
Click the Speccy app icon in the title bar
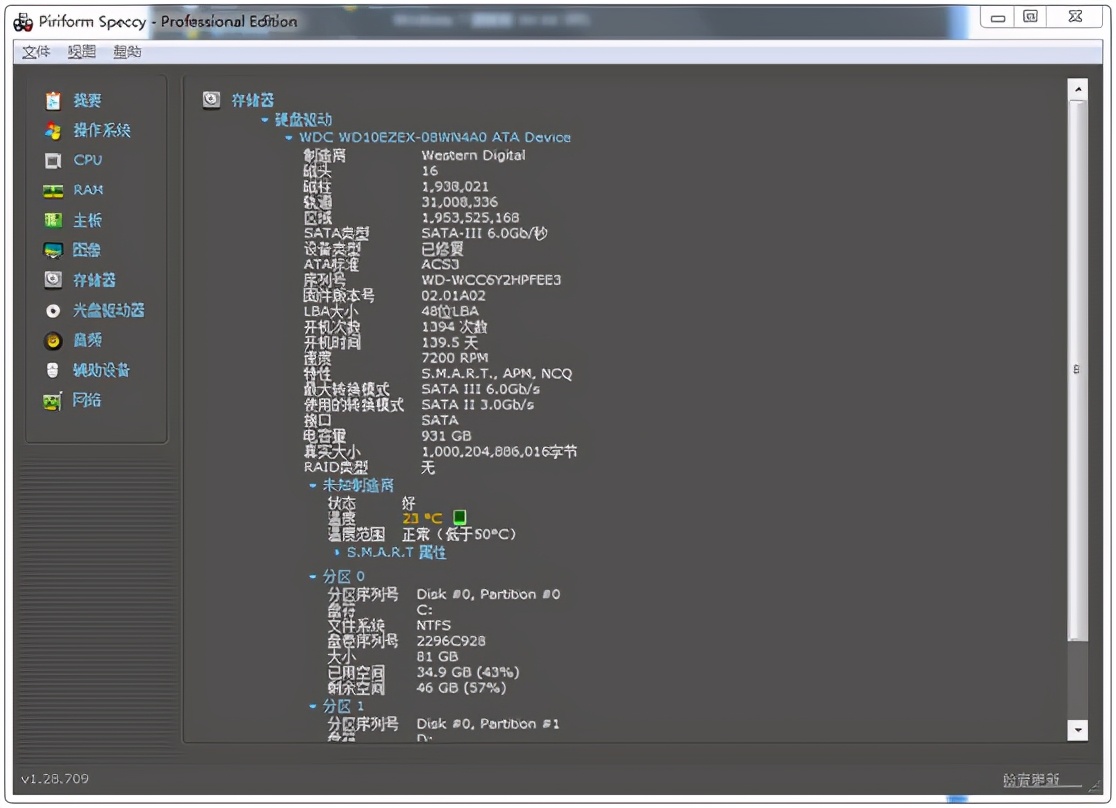pos(23,22)
